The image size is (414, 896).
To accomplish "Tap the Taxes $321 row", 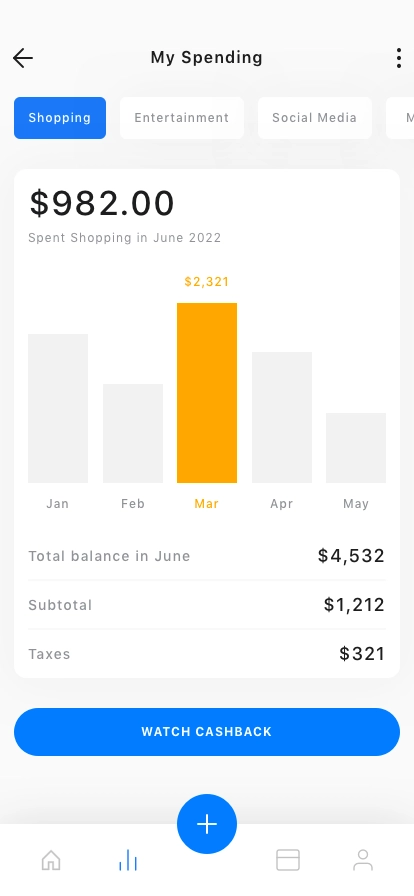I will click(207, 654).
